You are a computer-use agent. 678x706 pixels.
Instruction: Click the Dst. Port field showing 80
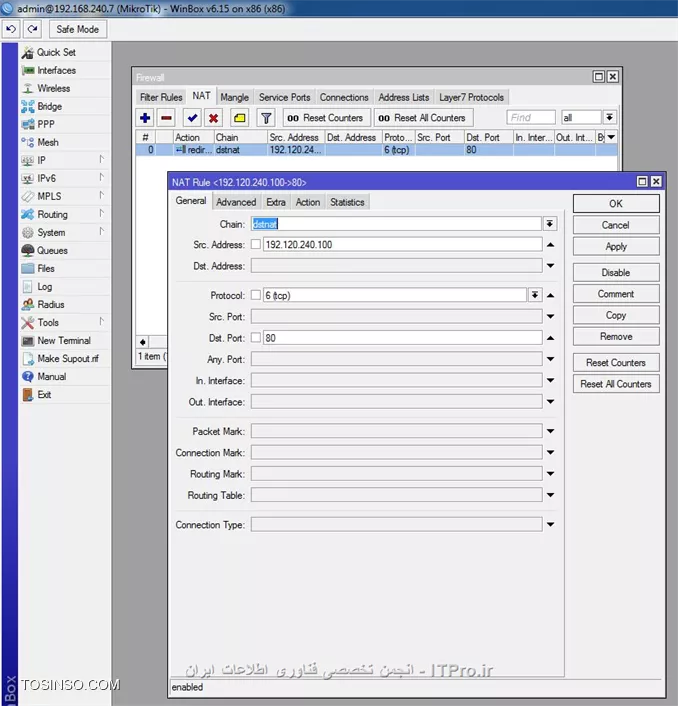402,338
